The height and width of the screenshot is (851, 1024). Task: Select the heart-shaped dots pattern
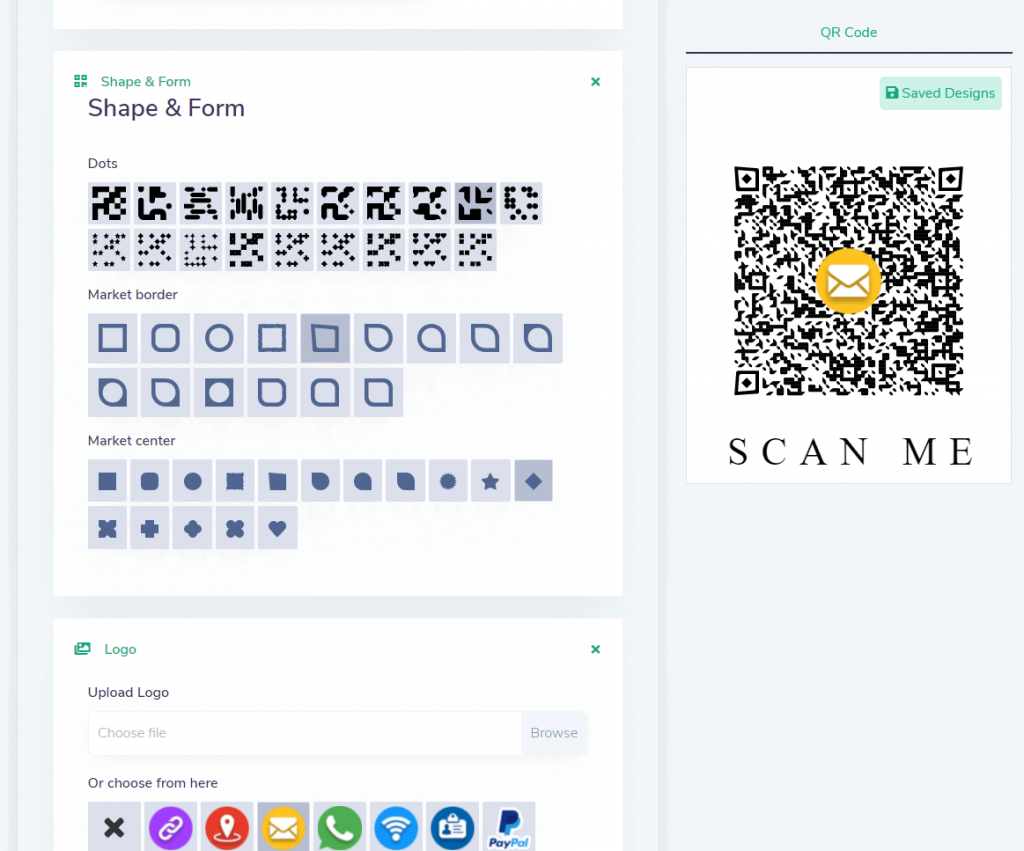tap(429, 249)
